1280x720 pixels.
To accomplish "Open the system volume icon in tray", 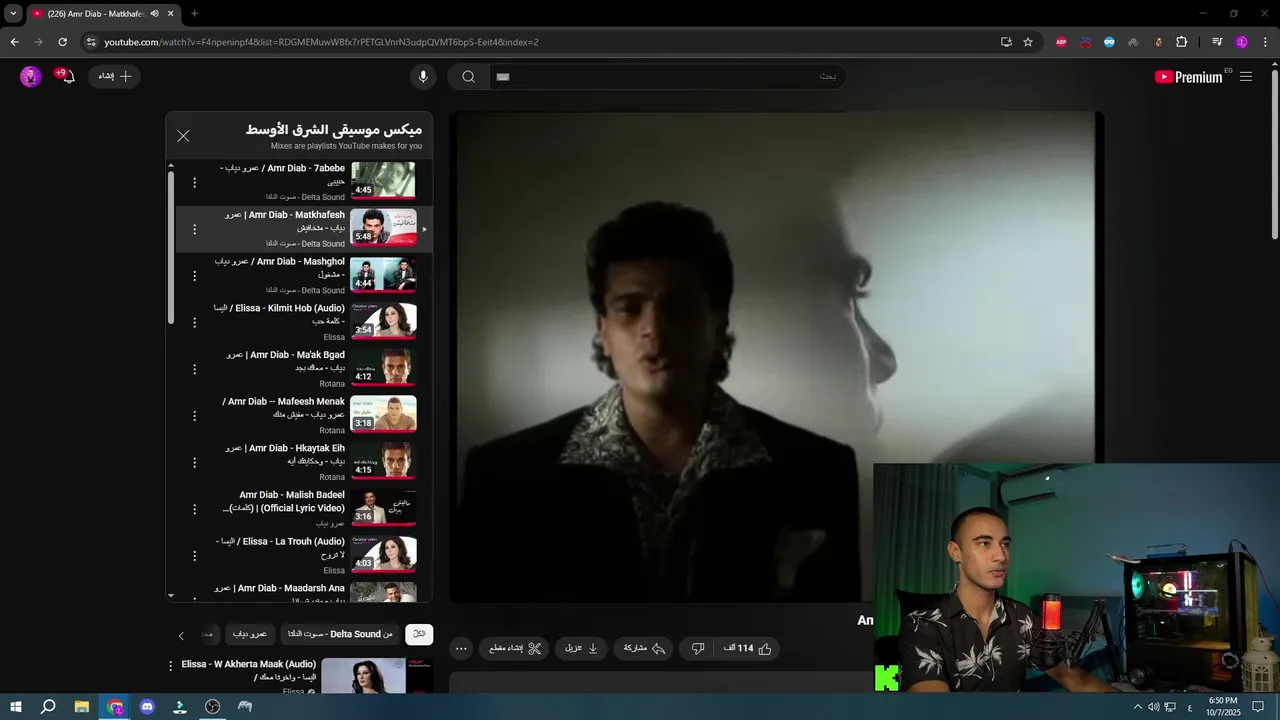I will (1153, 707).
